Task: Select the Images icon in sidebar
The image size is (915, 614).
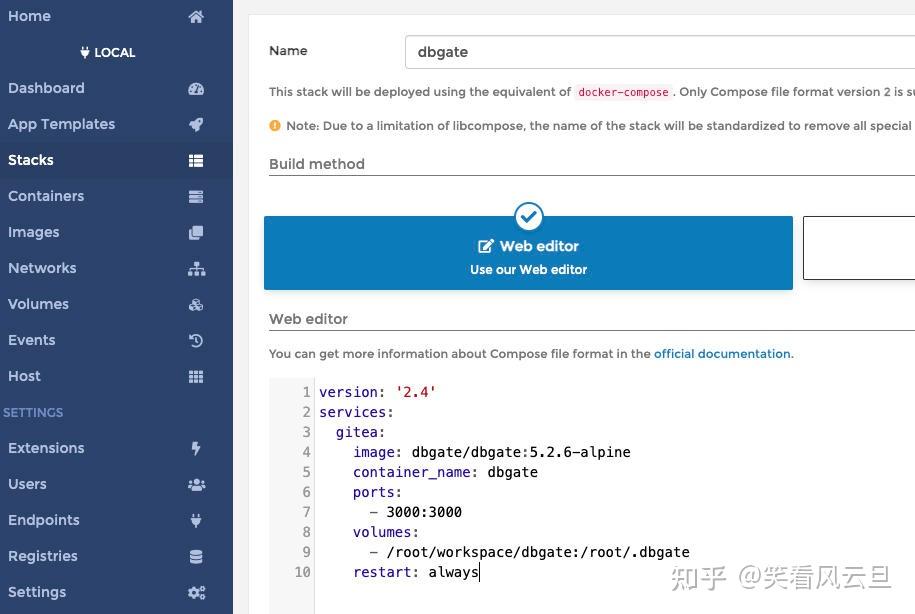Action: click(x=196, y=232)
